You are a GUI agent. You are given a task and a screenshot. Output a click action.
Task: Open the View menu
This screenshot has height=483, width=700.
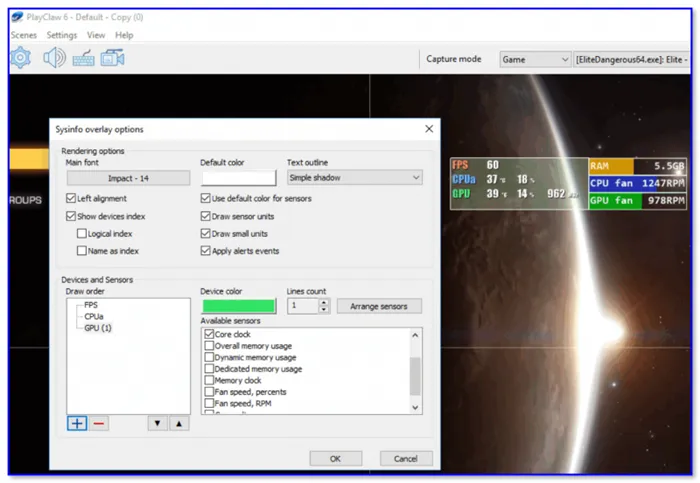pyautogui.click(x=96, y=35)
